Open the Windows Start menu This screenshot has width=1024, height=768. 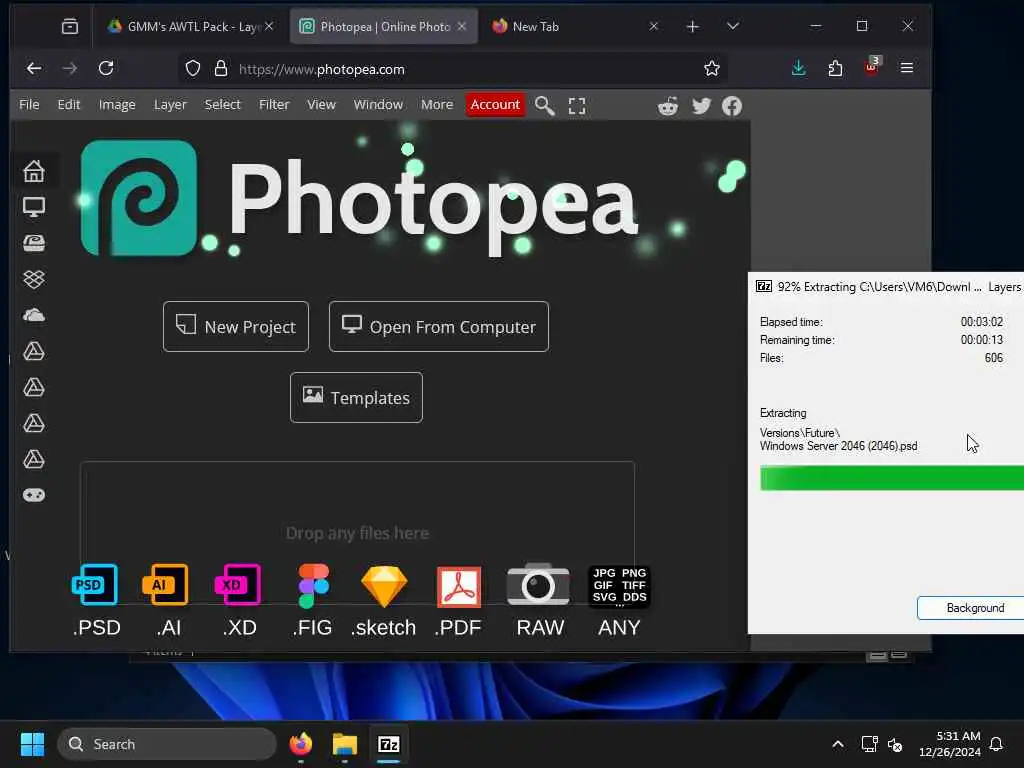[x=32, y=744]
